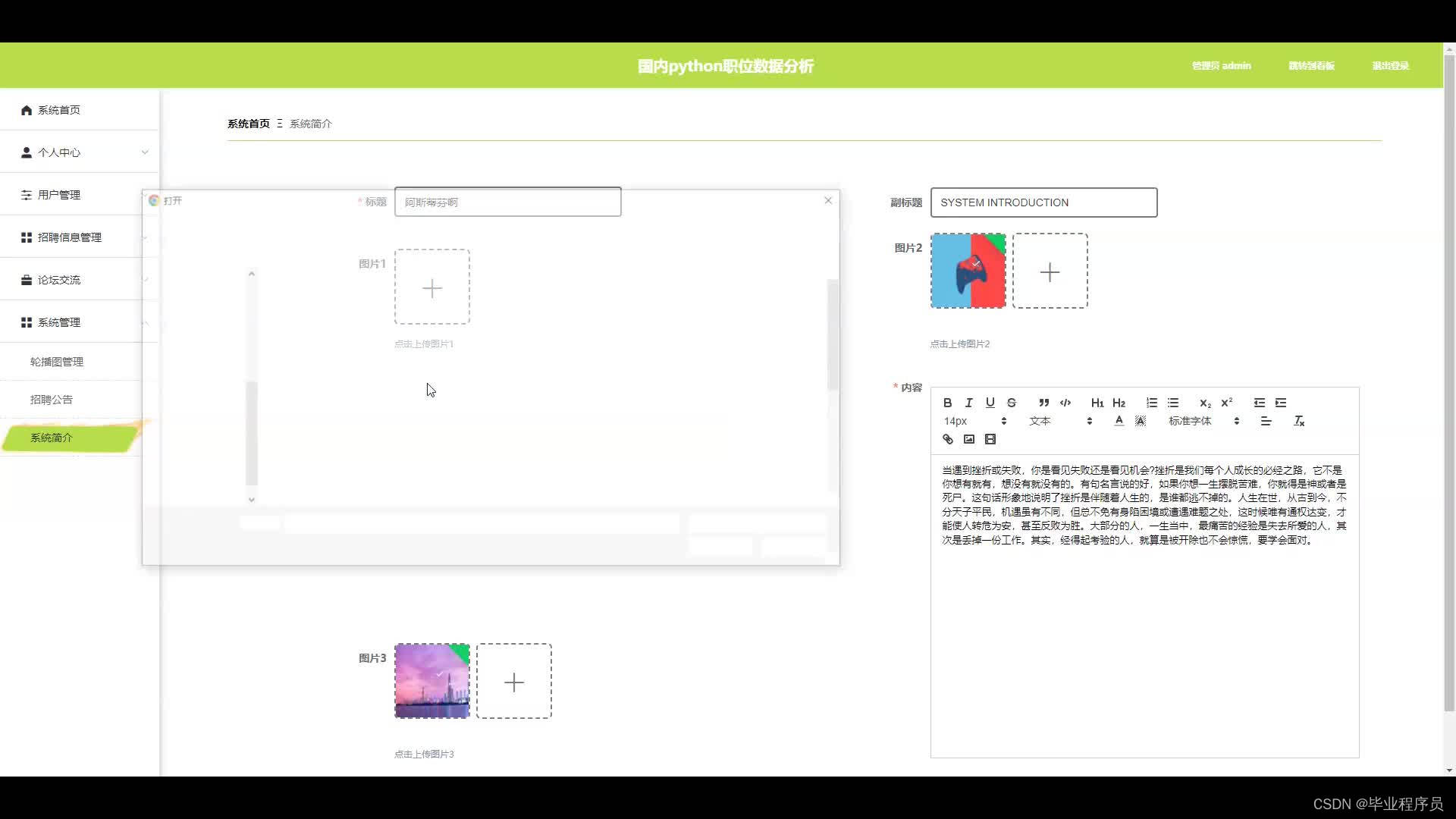1456x819 pixels.
Task: Toggle italic formatting in the editor
Action: [968, 403]
